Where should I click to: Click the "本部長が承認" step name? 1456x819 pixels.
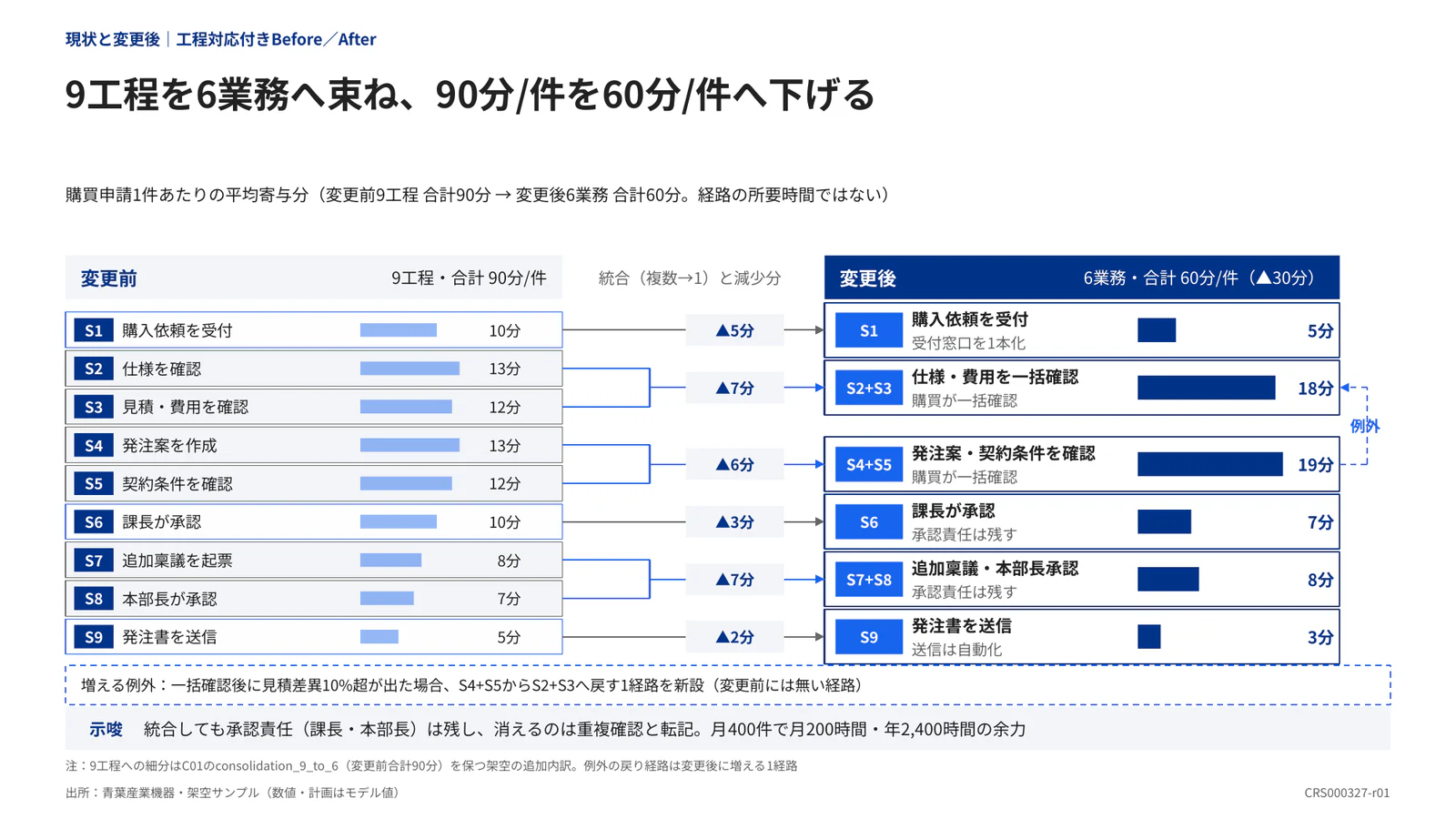tap(170, 599)
